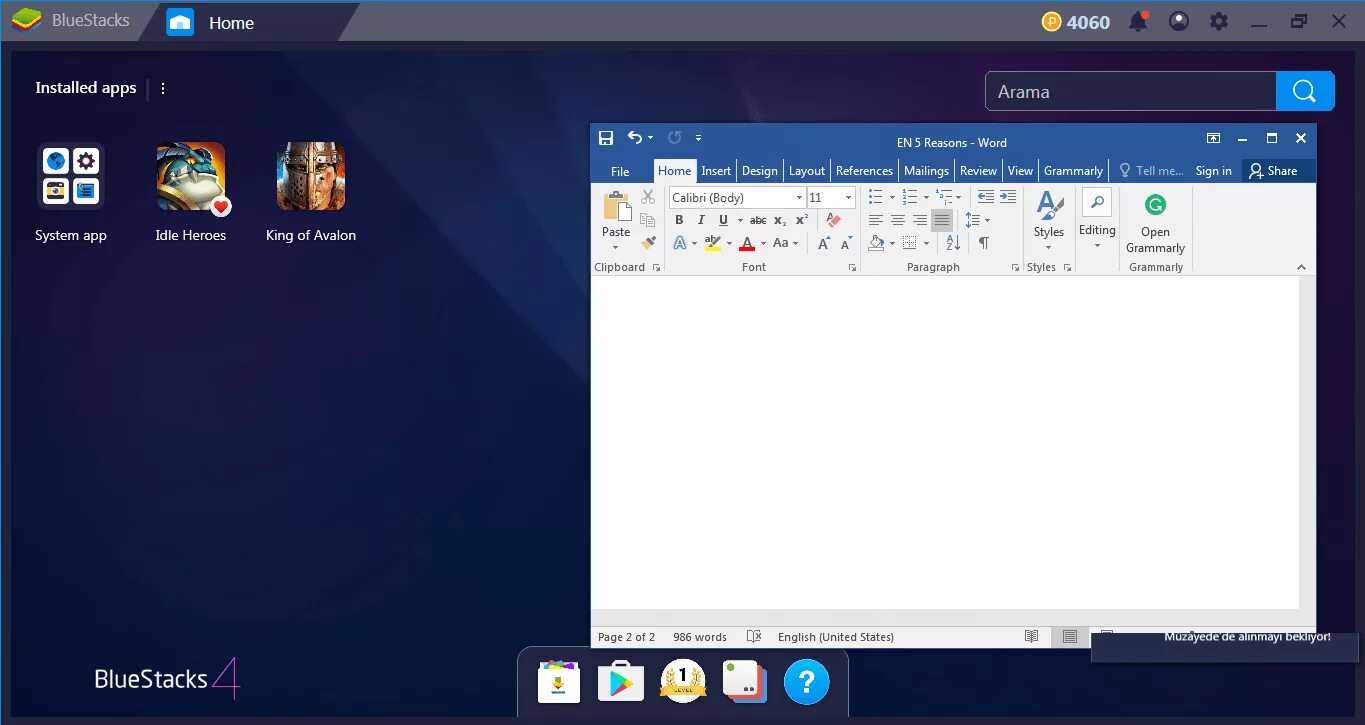Sort paragraphs A to Z in Word
This screenshot has height=725, width=1365.
tap(953, 243)
